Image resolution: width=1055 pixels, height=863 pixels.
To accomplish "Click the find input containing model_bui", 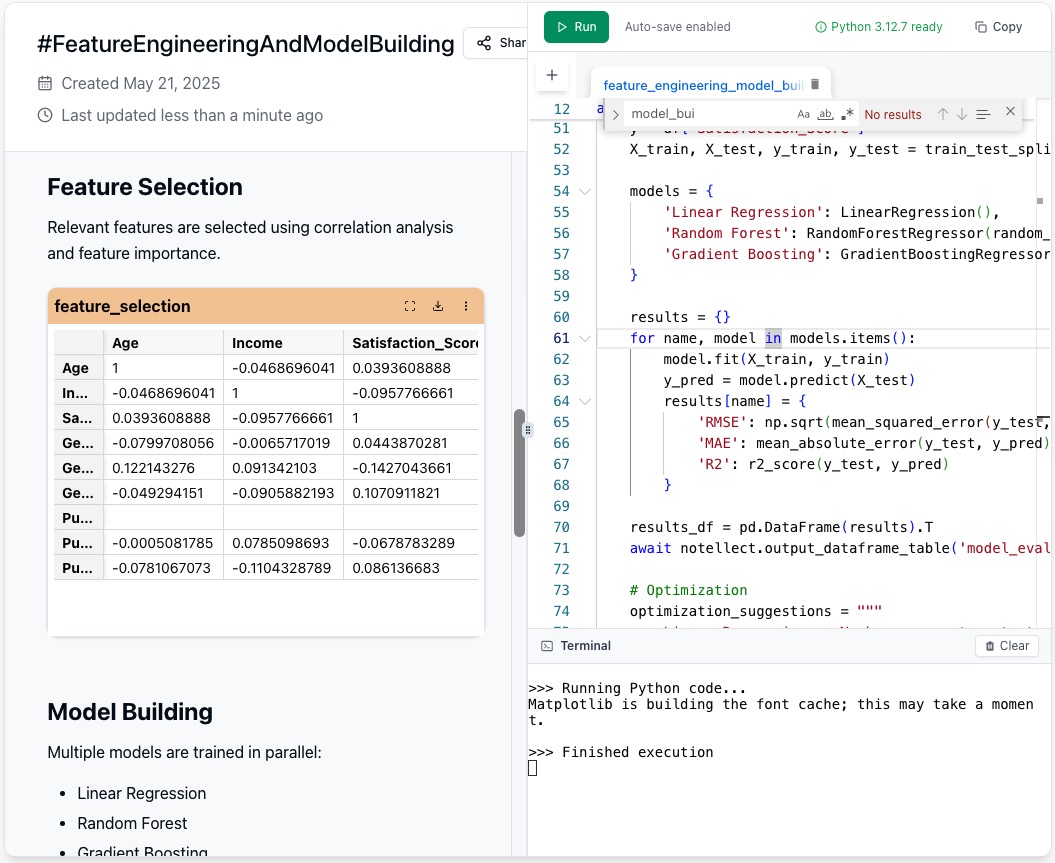I will tap(710, 114).
